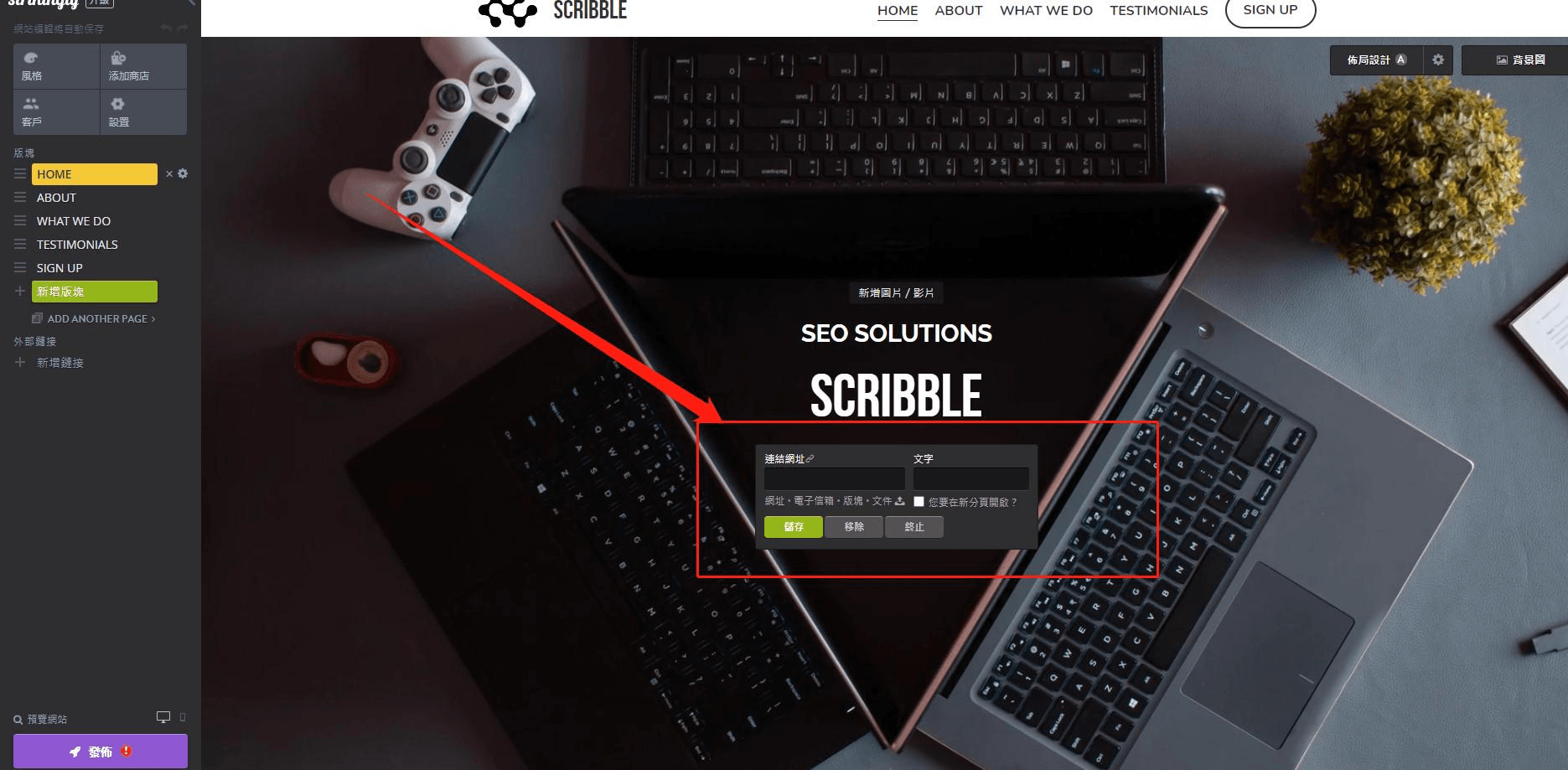The height and width of the screenshot is (770, 1568).
Task: Click the green 儲存 save button
Action: point(793,526)
